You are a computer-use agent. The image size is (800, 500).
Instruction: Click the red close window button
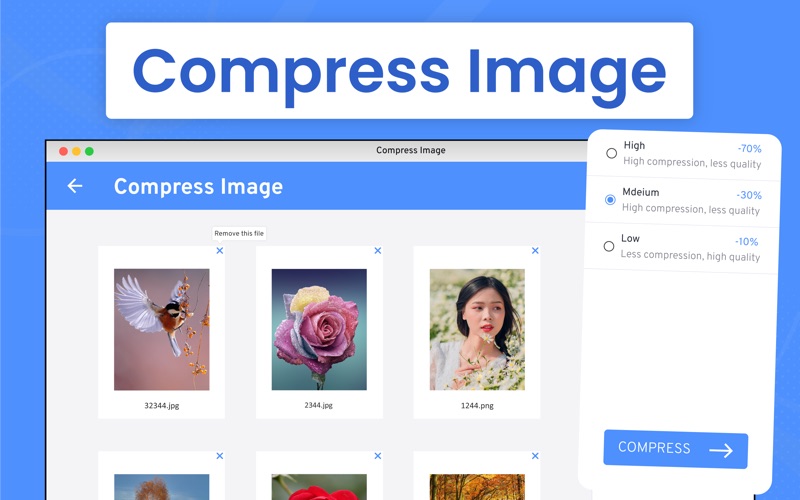tap(63, 151)
